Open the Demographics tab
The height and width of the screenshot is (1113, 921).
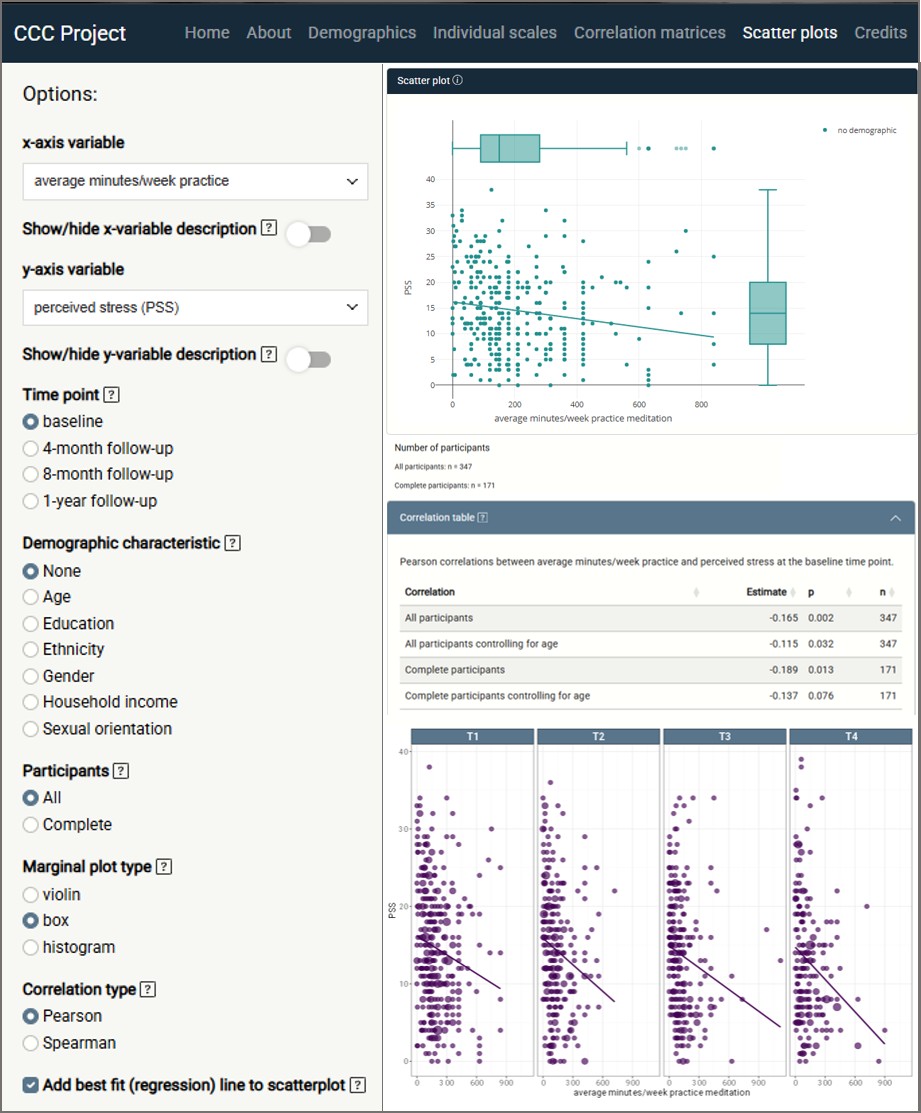[x=362, y=33]
